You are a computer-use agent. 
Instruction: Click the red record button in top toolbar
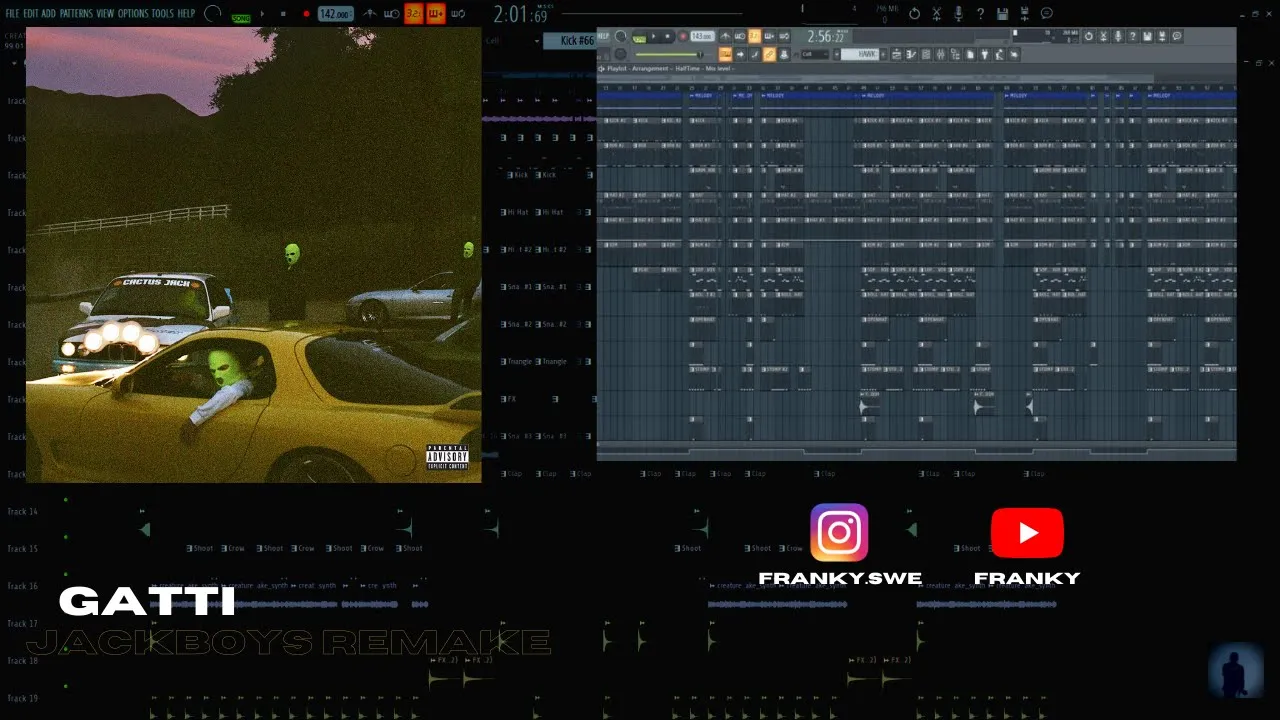pyautogui.click(x=306, y=14)
